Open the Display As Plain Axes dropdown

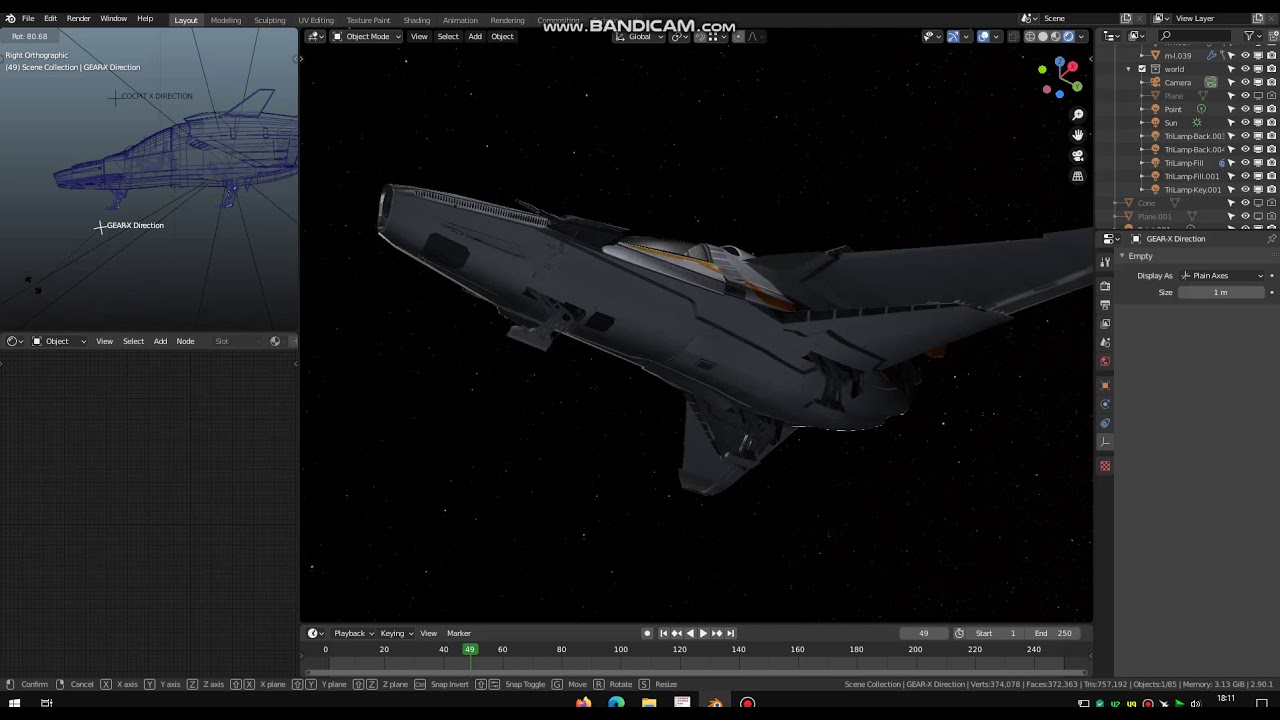[x=1222, y=276]
